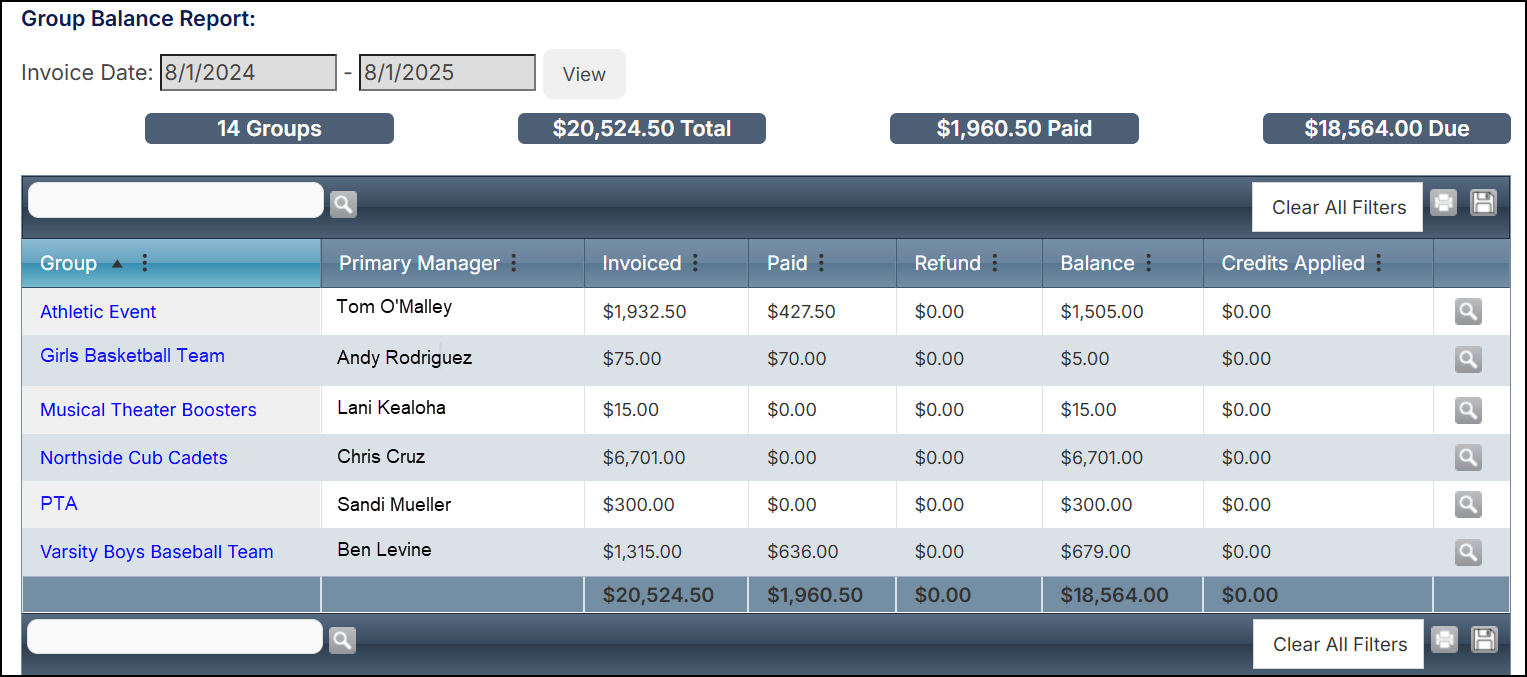The height and width of the screenshot is (677, 1527).
Task: Select manager name Sandi Mueller
Action: (394, 505)
